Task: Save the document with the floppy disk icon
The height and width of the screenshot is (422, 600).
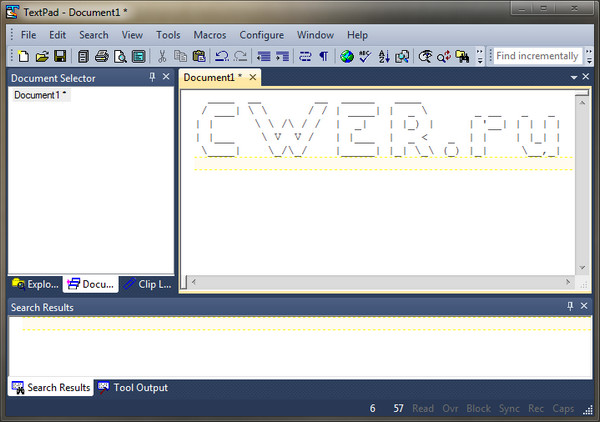Action: (x=59, y=56)
